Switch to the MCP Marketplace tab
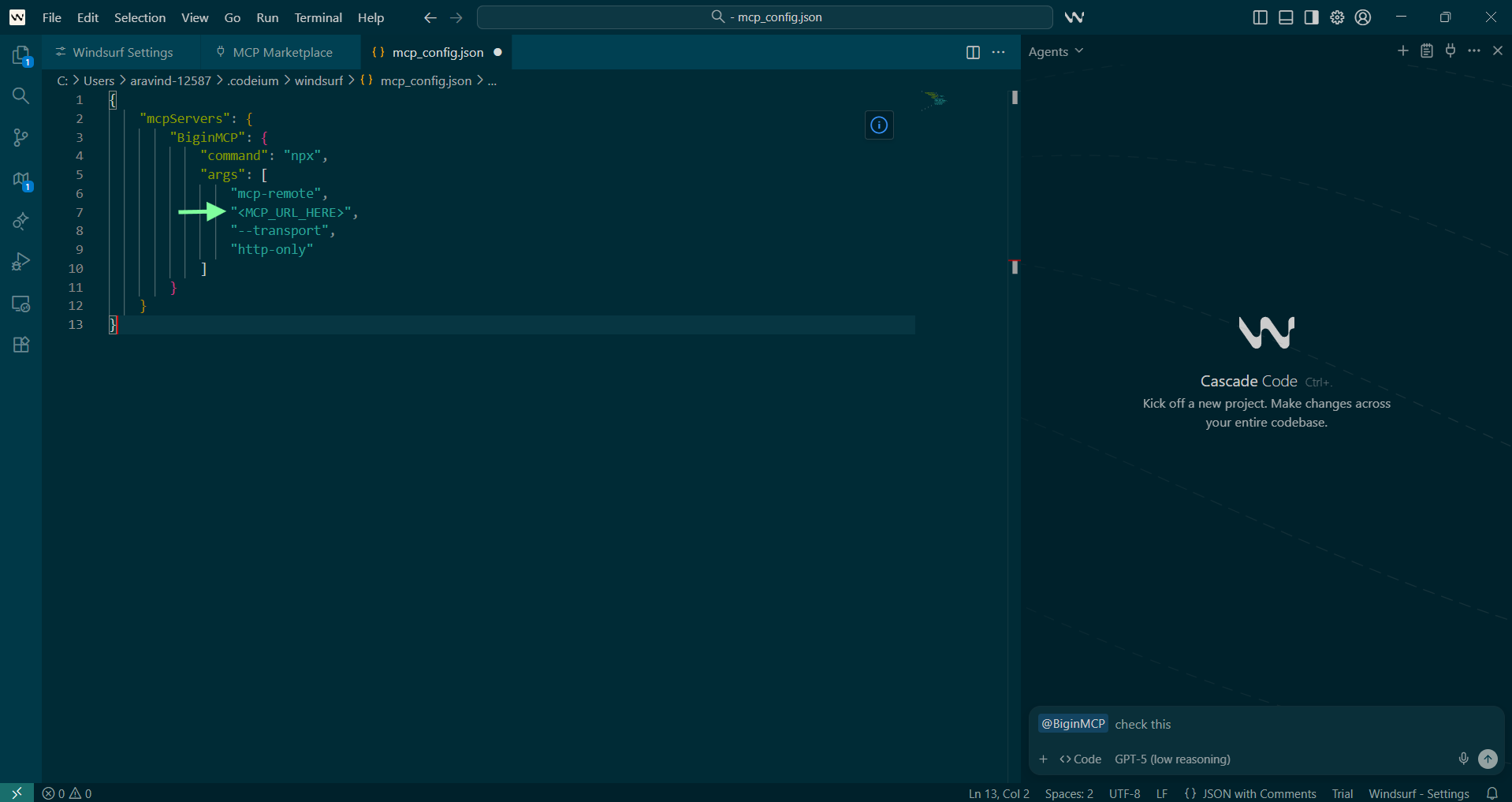Image resolution: width=1512 pixels, height=802 pixels. pyautogui.click(x=281, y=52)
